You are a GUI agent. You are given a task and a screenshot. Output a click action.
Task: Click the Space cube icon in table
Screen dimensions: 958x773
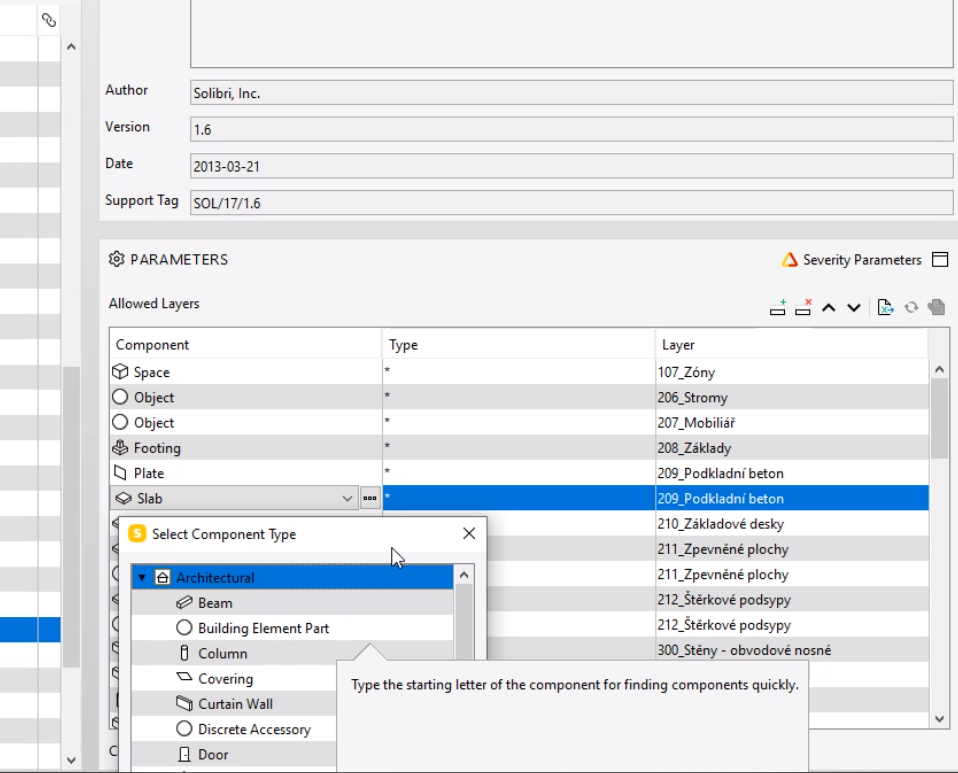[120, 372]
